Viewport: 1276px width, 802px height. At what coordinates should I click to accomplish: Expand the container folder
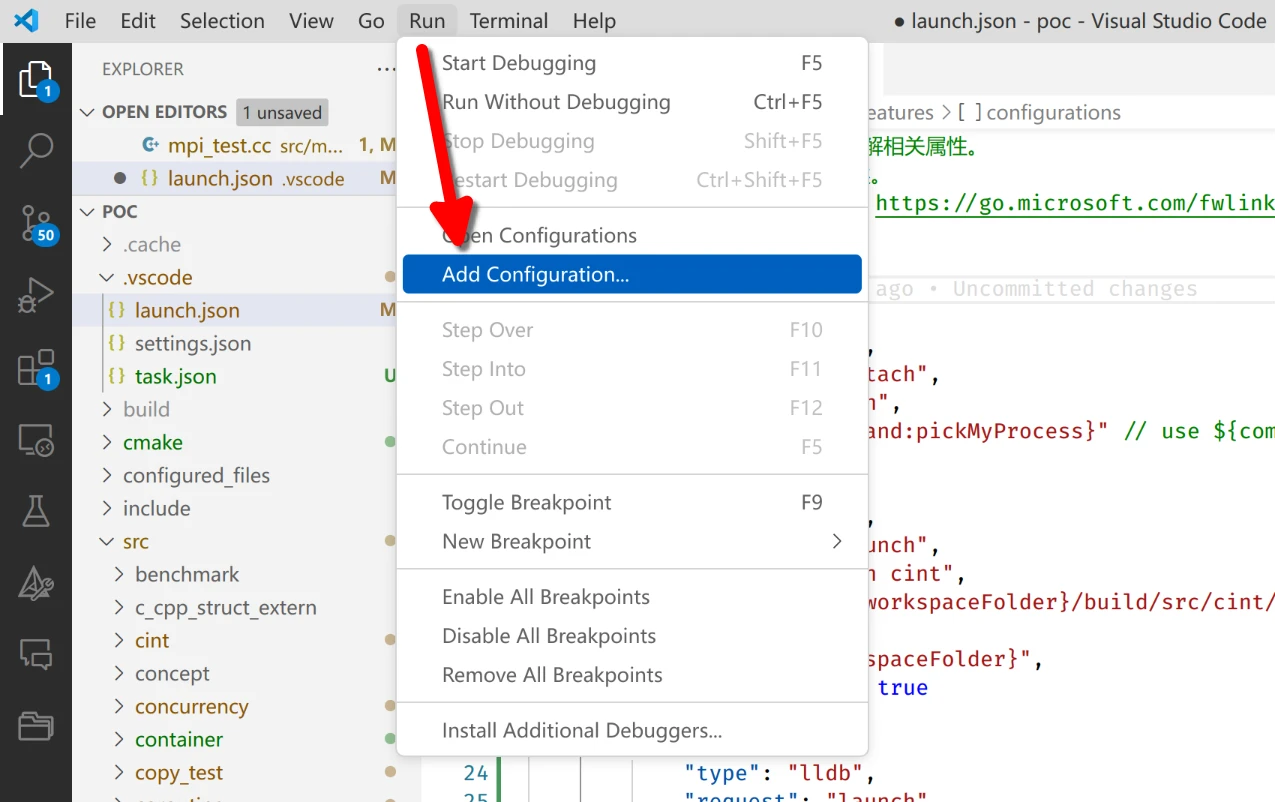[120, 739]
